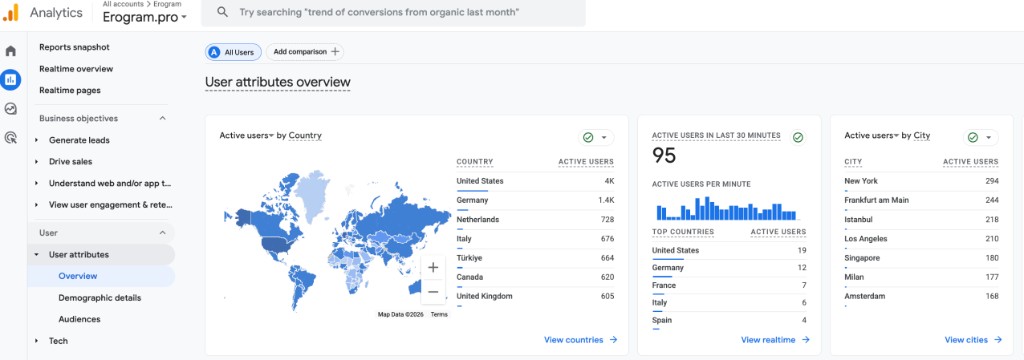The width and height of the screenshot is (1024, 360).
Task: Click the Amsterdam city row
Action: pos(921,296)
